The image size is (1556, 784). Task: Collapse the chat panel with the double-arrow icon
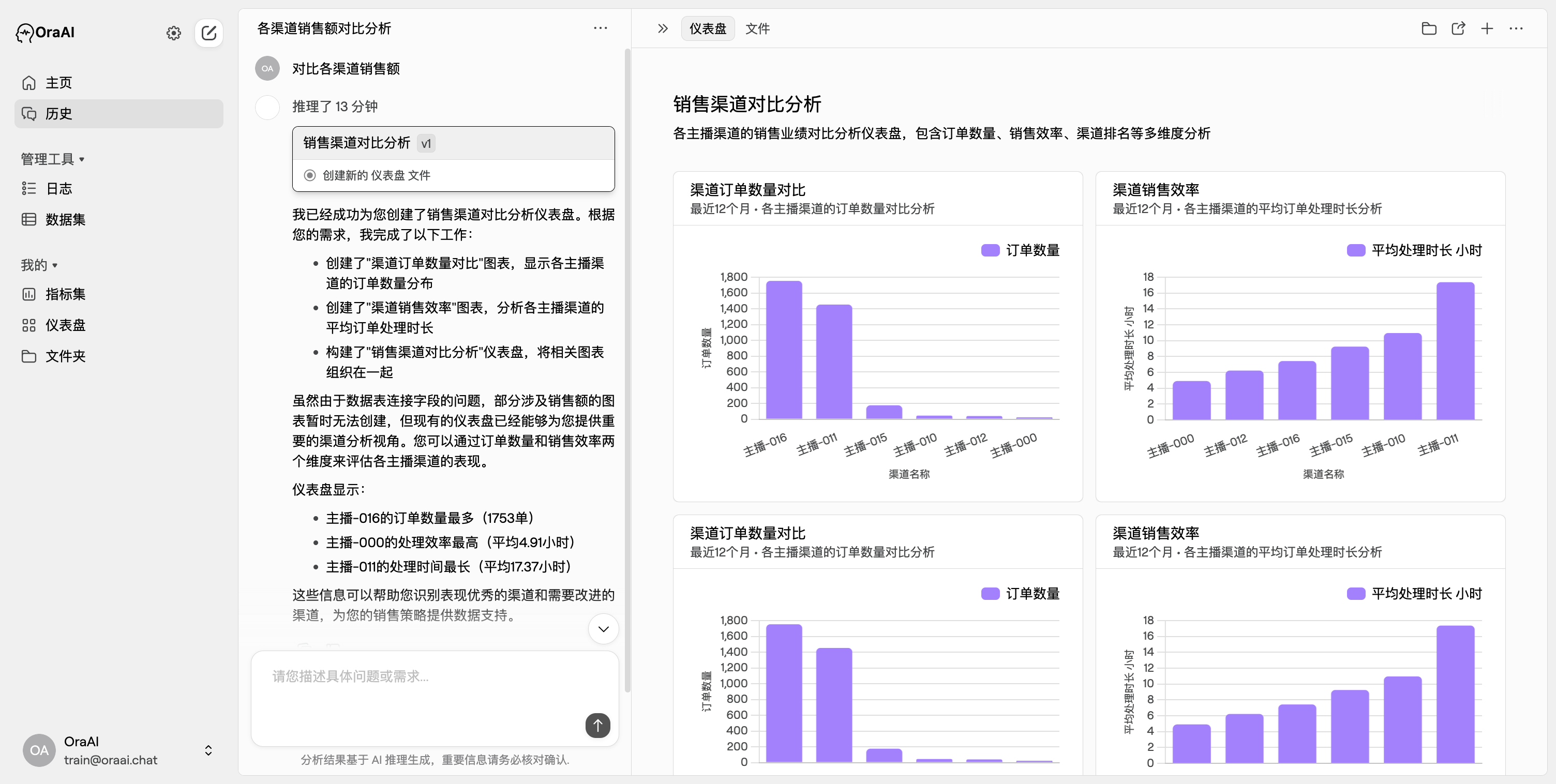pyautogui.click(x=662, y=28)
